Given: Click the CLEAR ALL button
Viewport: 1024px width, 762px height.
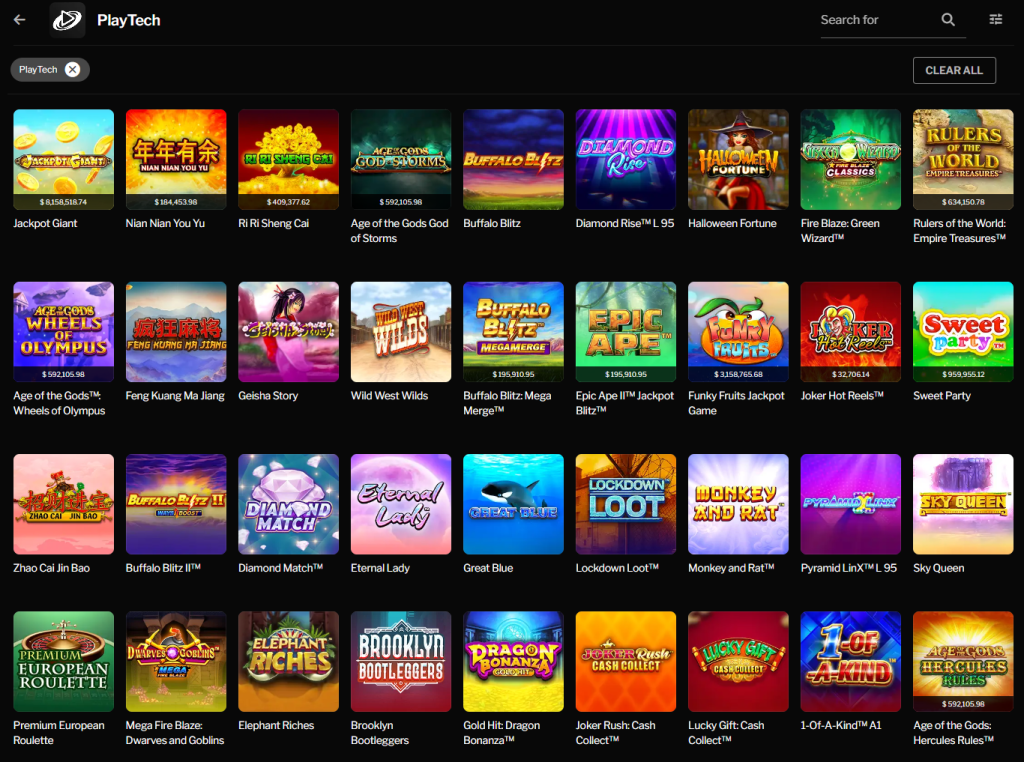Looking at the screenshot, I should tap(954, 71).
